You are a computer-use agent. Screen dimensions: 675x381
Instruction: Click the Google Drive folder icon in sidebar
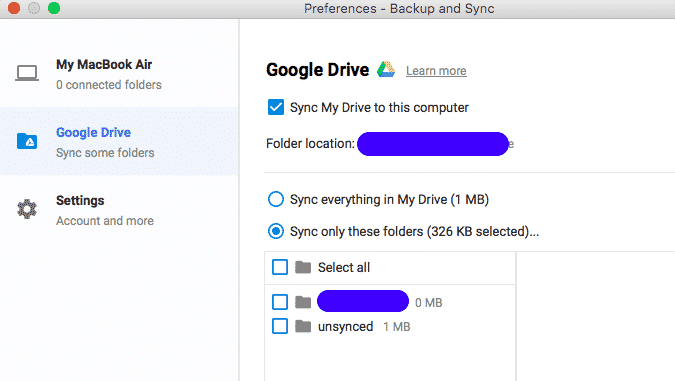[x=27, y=141]
